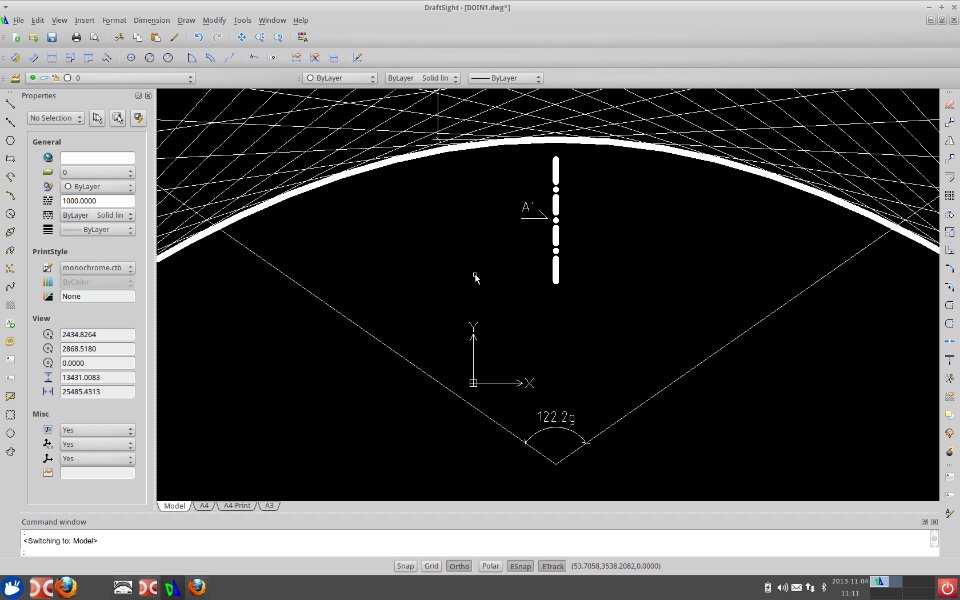Open the No Selection dropdown in Properties

click(56, 118)
